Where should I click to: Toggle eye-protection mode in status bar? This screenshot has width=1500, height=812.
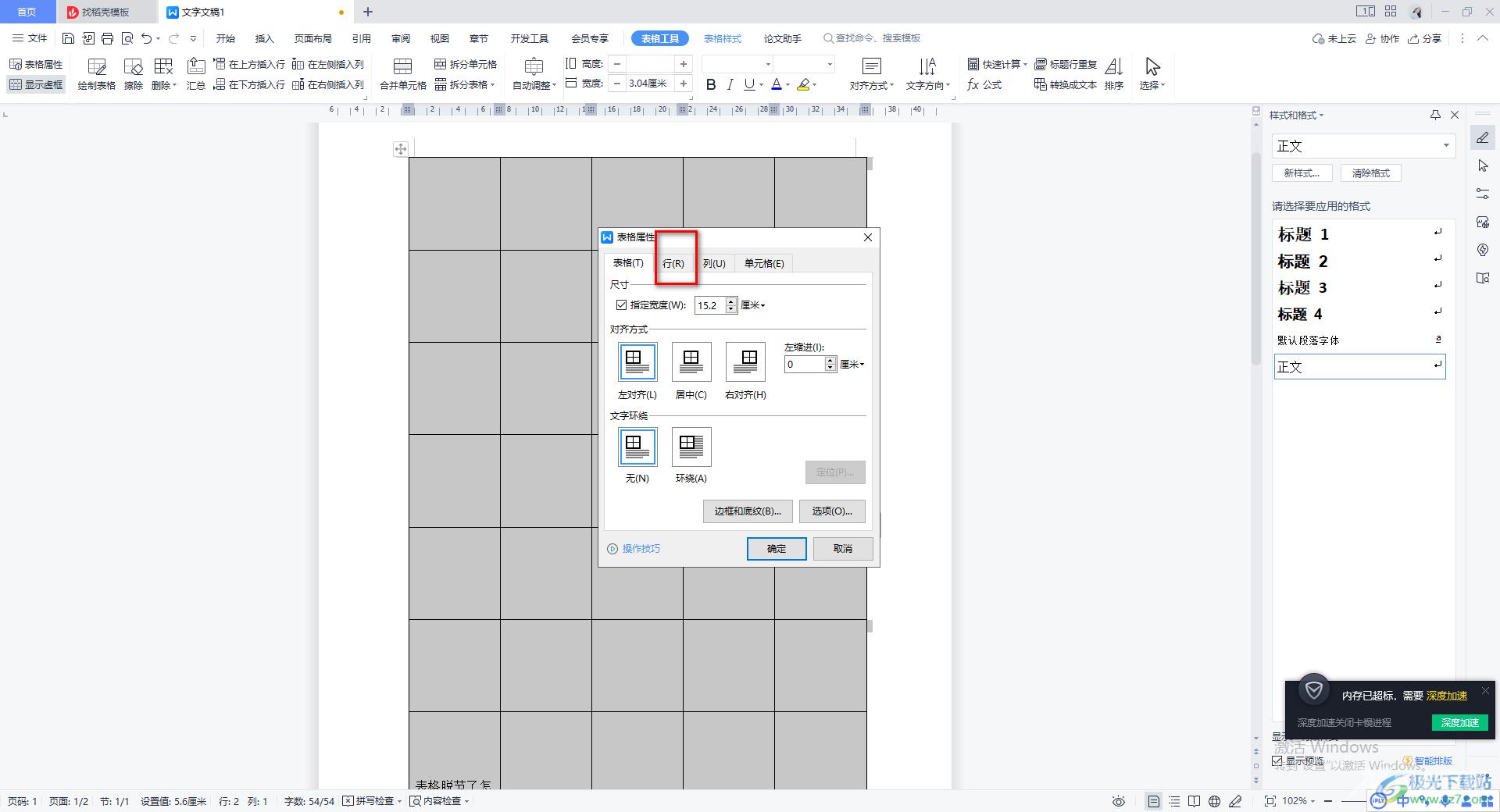1119,801
